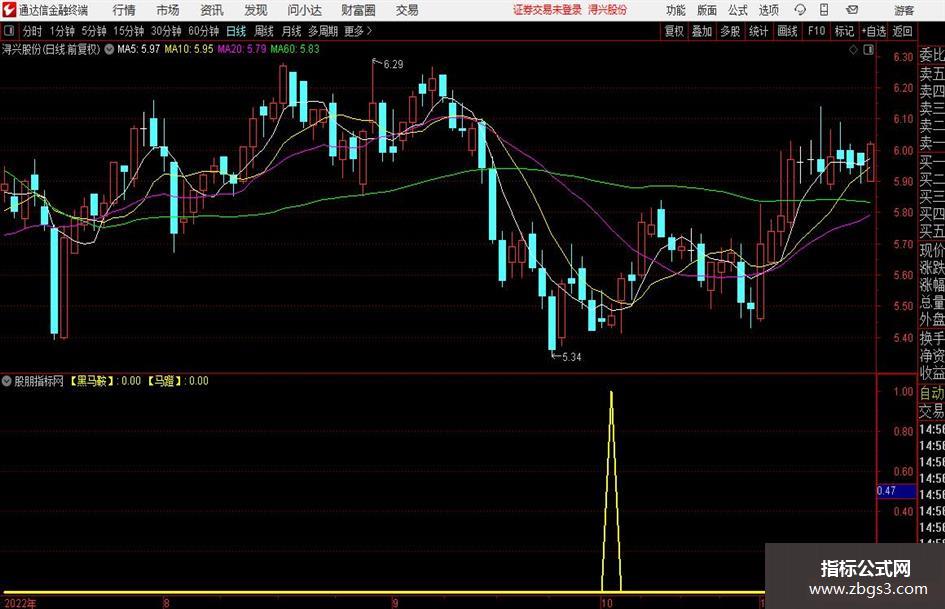
Task: Open the 问小达 menu
Action: point(304,10)
